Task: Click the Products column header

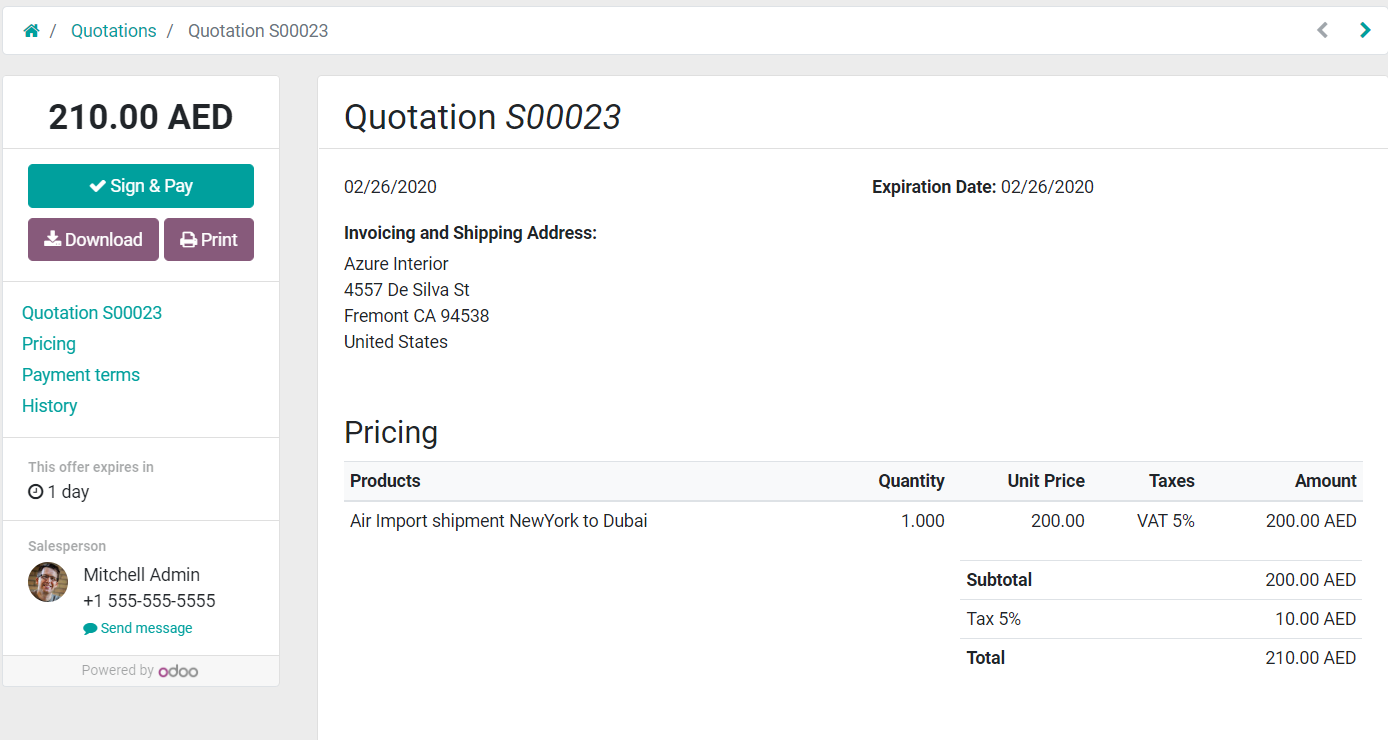Action: [385, 481]
